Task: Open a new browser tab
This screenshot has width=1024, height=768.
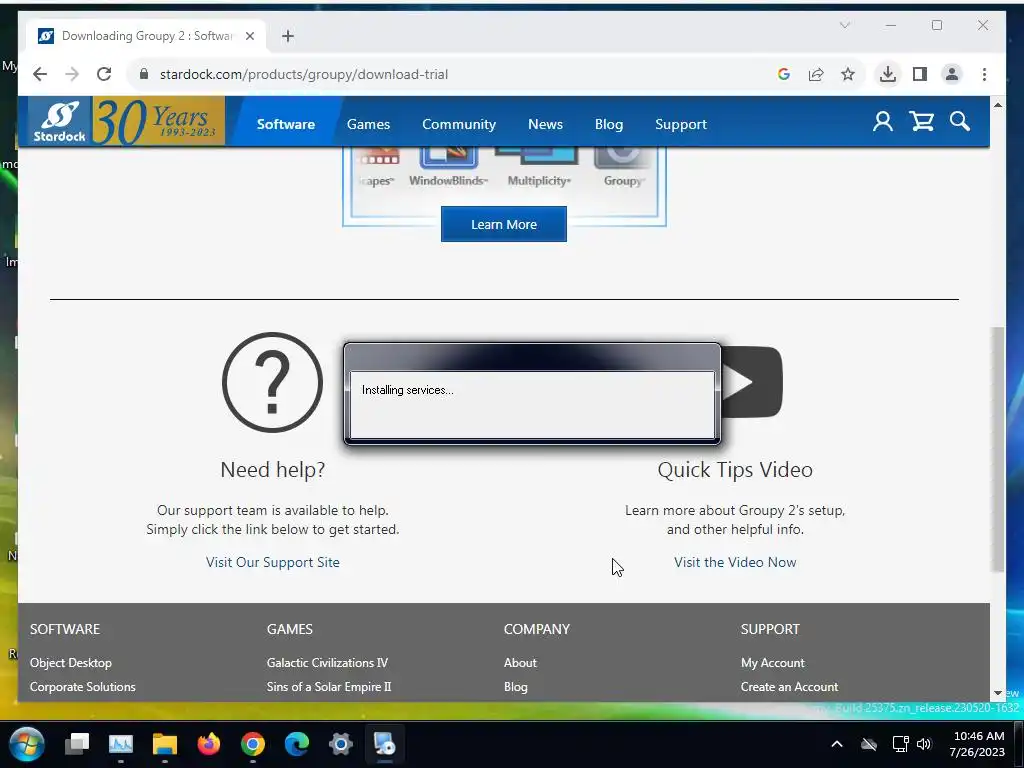Action: 288,36
